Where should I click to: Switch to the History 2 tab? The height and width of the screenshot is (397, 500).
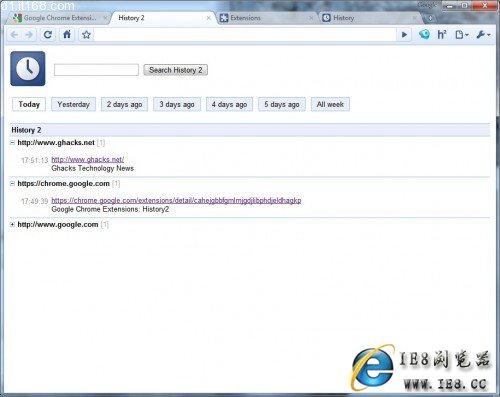pyautogui.click(x=162, y=18)
